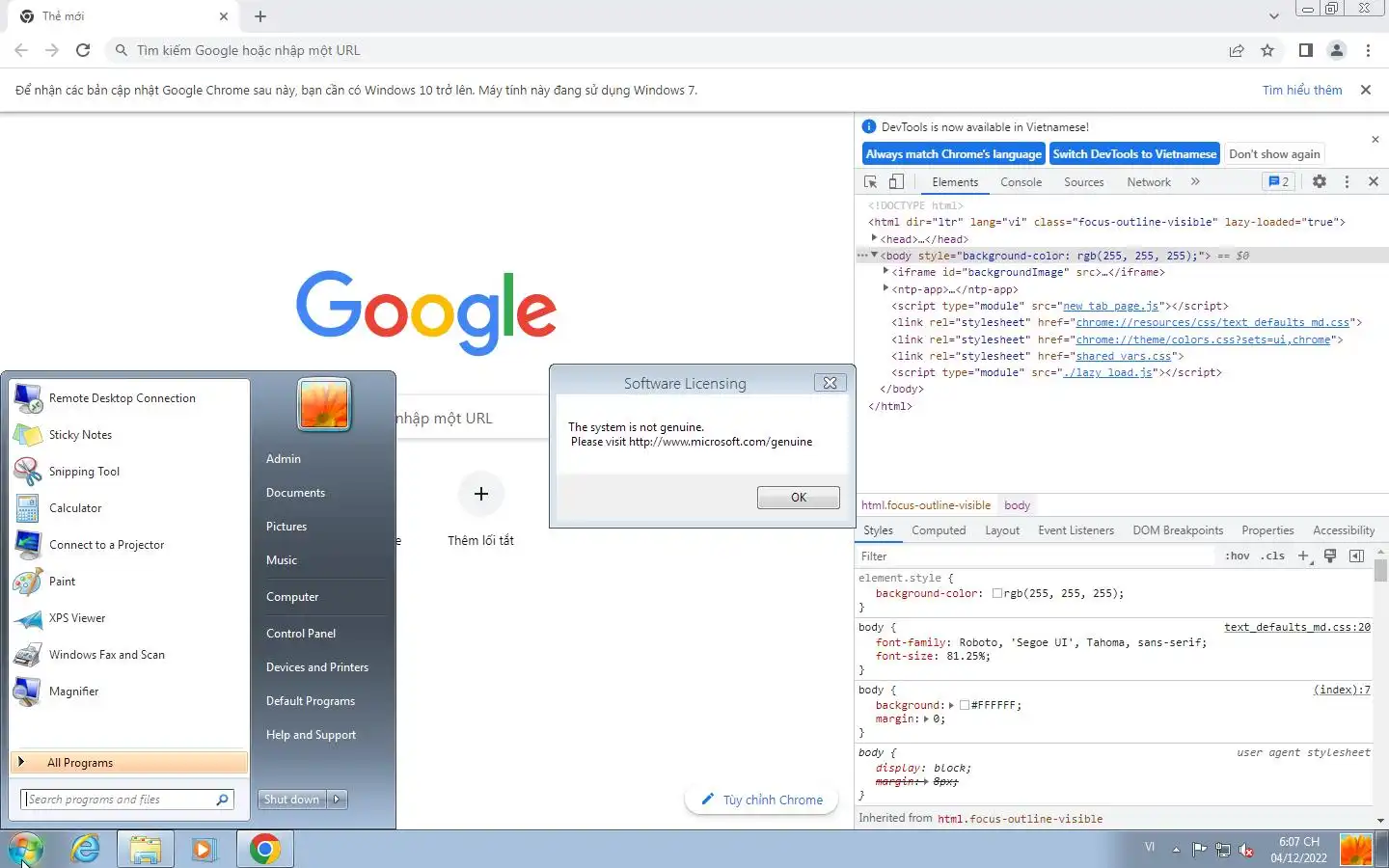Click Switch DevTools to Vietnamese

coord(1134,153)
